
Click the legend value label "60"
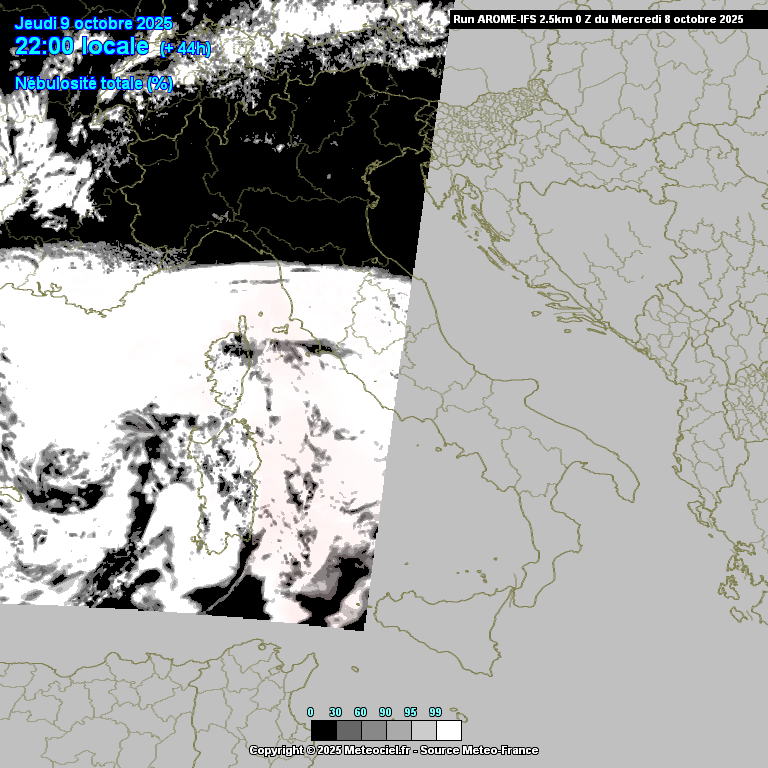tap(360, 712)
